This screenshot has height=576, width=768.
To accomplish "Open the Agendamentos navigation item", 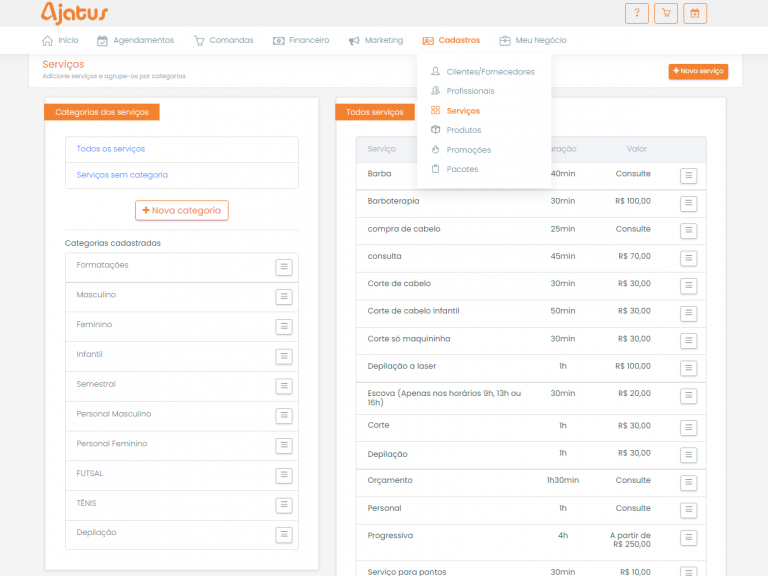I will [135, 40].
